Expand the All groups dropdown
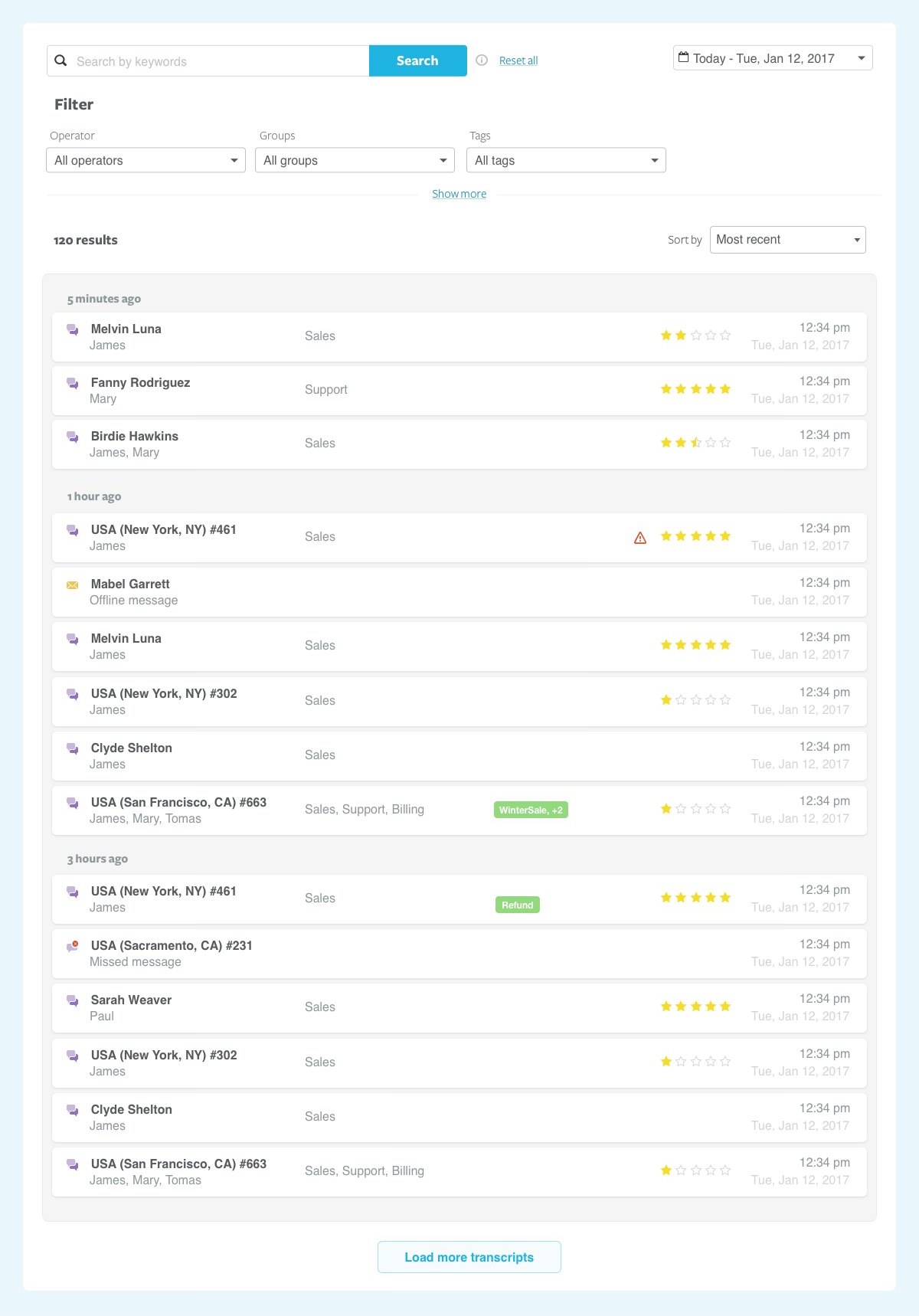Viewport: 919px width, 1316px height. [355, 160]
